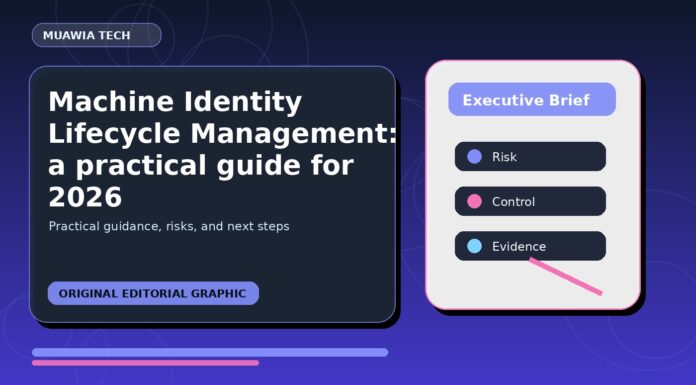Select the Risk item row
696x385 pixels.
point(530,157)
